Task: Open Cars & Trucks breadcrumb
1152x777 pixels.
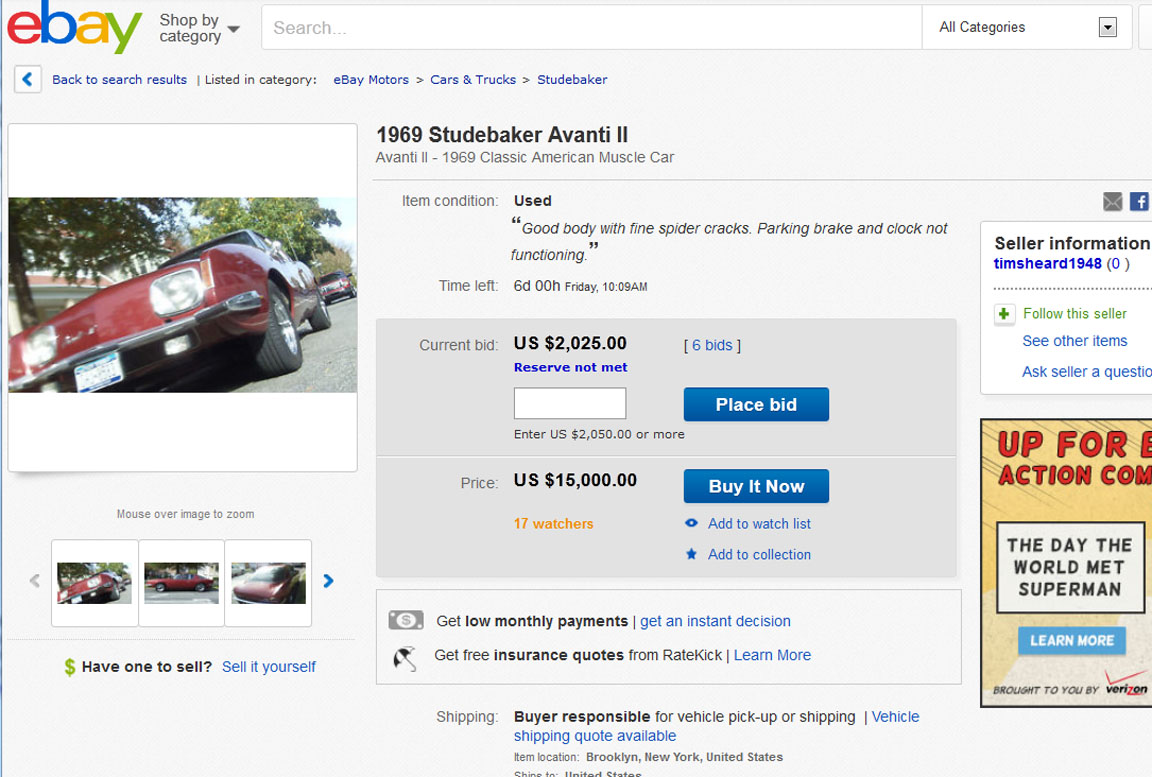Action: point(473,79)
